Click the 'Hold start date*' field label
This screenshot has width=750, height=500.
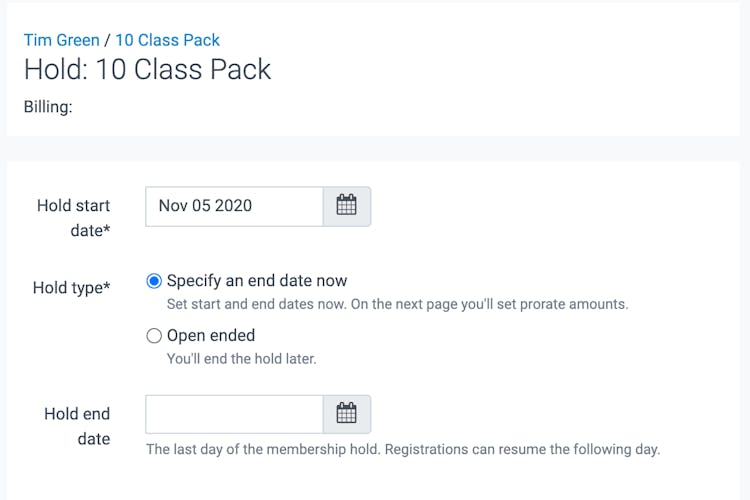point(74,218)
